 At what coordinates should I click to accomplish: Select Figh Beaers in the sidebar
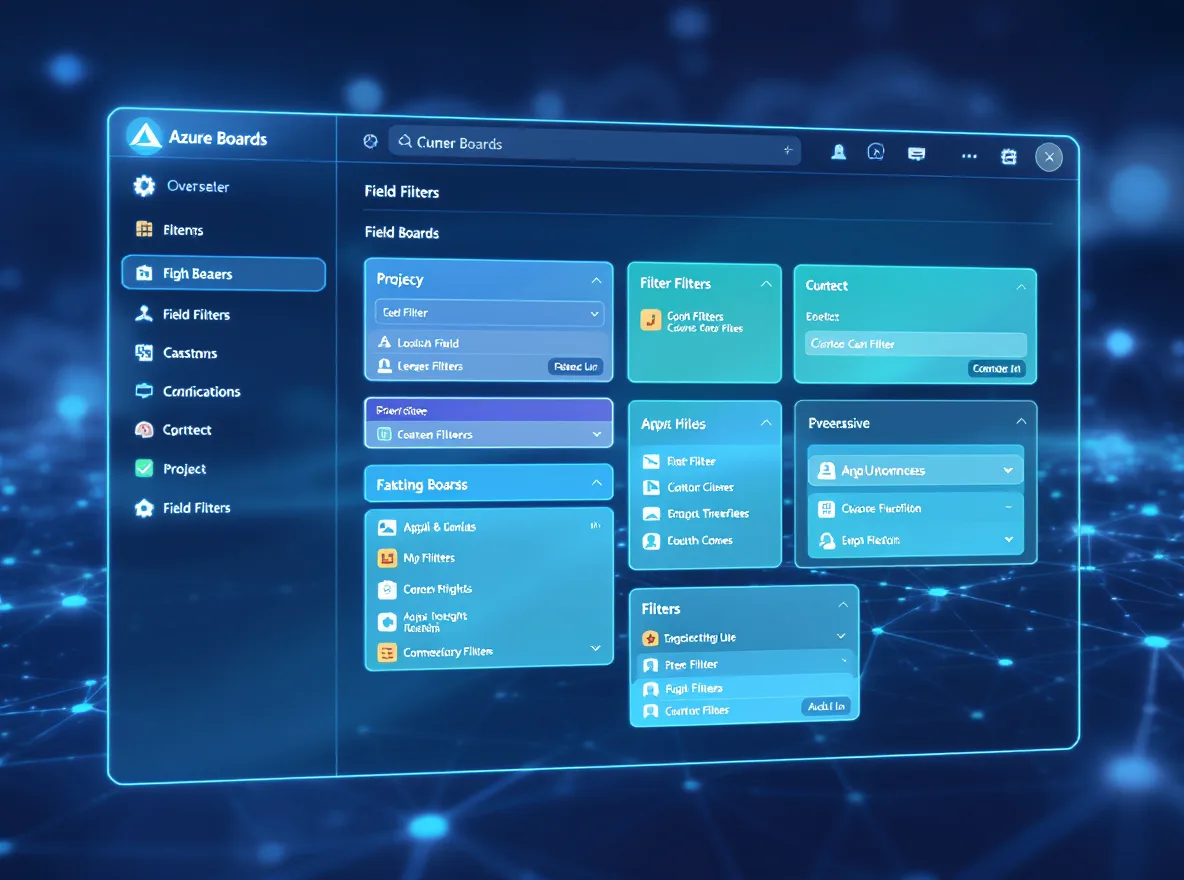tap(222, 273)
